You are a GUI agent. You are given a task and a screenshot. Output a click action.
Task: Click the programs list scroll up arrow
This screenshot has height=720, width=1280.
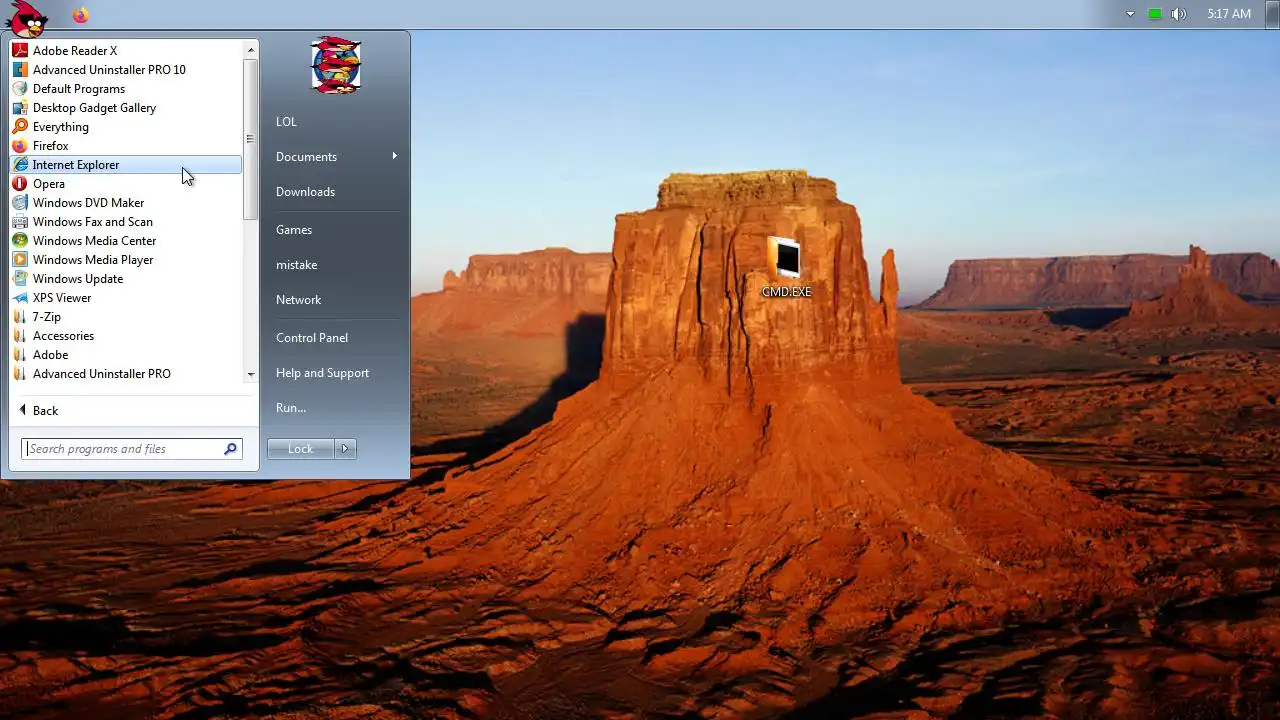click(x=251, y=48)
